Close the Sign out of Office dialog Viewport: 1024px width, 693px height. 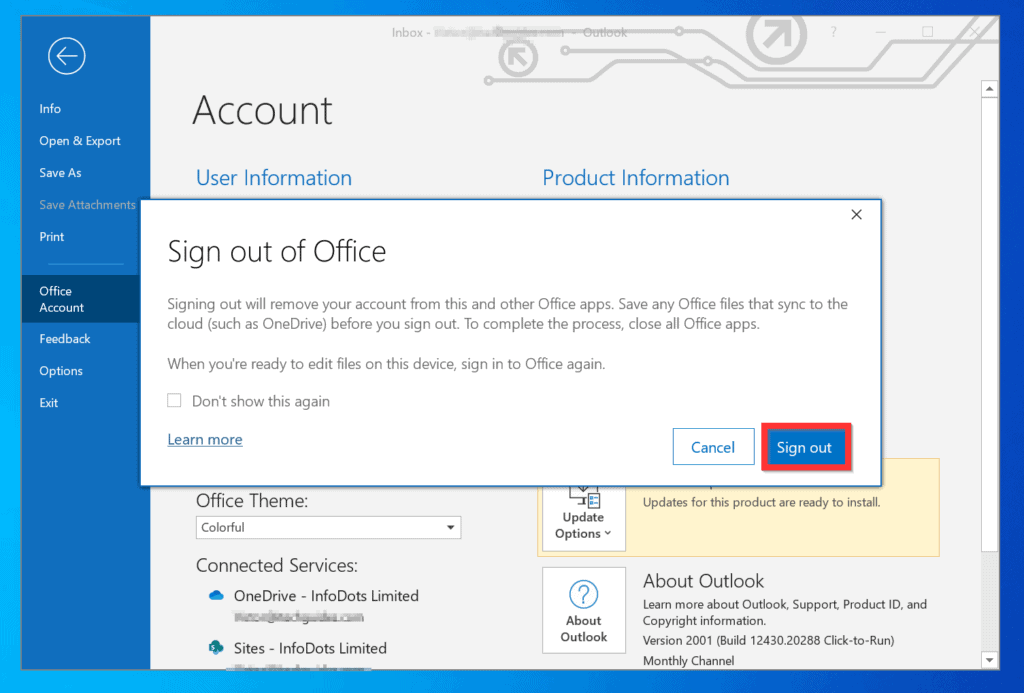click(856, 214)
